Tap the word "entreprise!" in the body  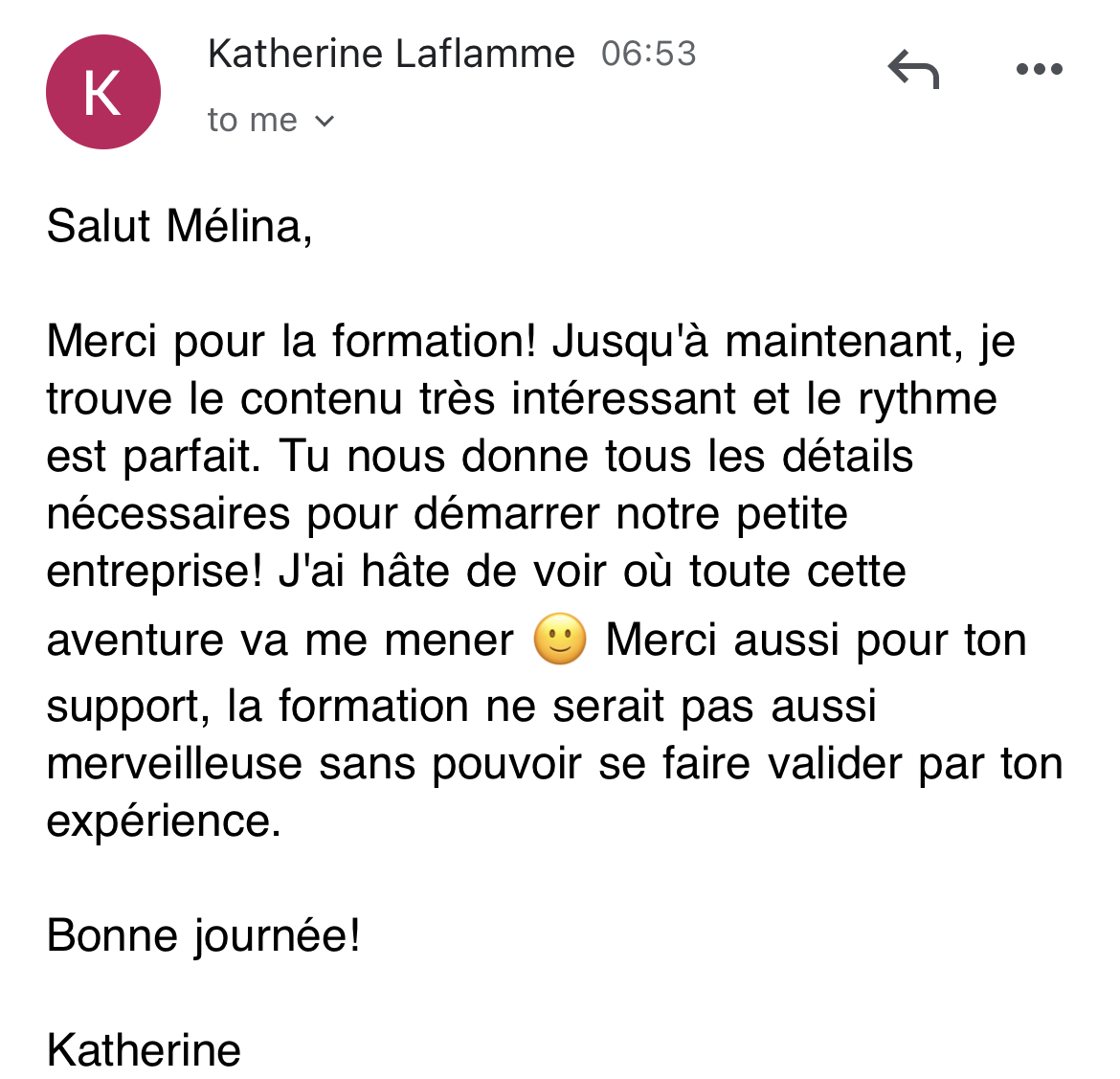click(154, 572)
